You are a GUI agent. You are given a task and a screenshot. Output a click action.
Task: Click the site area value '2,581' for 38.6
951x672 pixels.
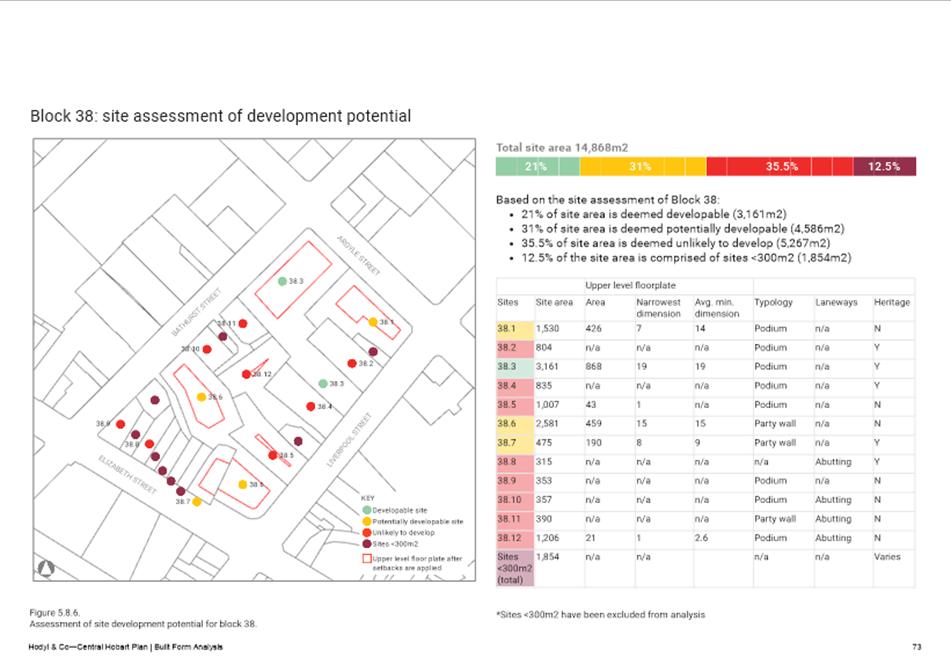(546, 424)
